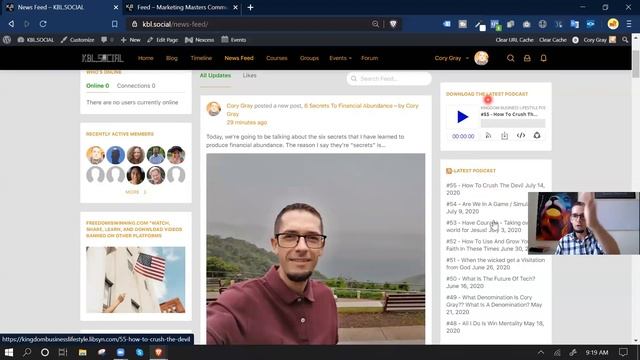Click the podcast share icon
Image resolution: width=640 pixels, height=360 pixels.
pyautogui.click(x=537, y=136)
